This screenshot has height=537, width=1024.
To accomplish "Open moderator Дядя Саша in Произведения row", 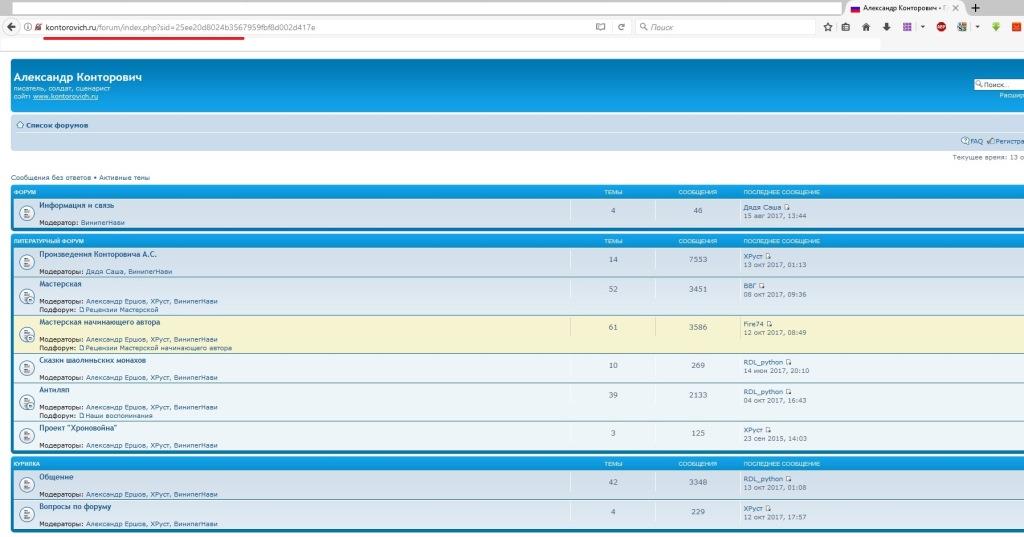I will tap(104, 272).
